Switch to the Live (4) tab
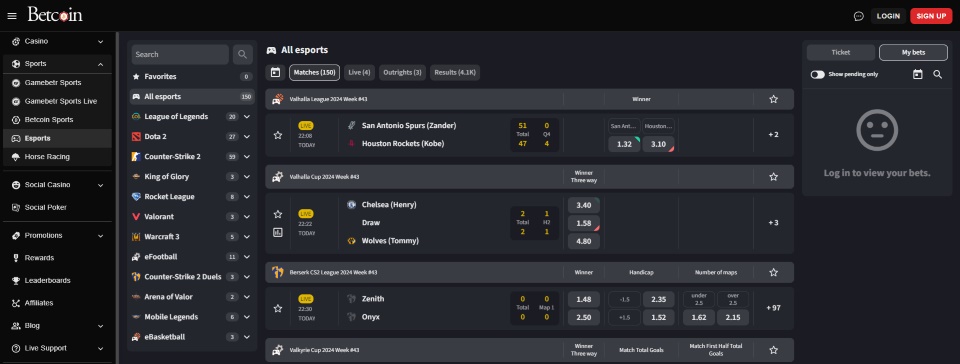The image size is (960, 364). (359, 72)
